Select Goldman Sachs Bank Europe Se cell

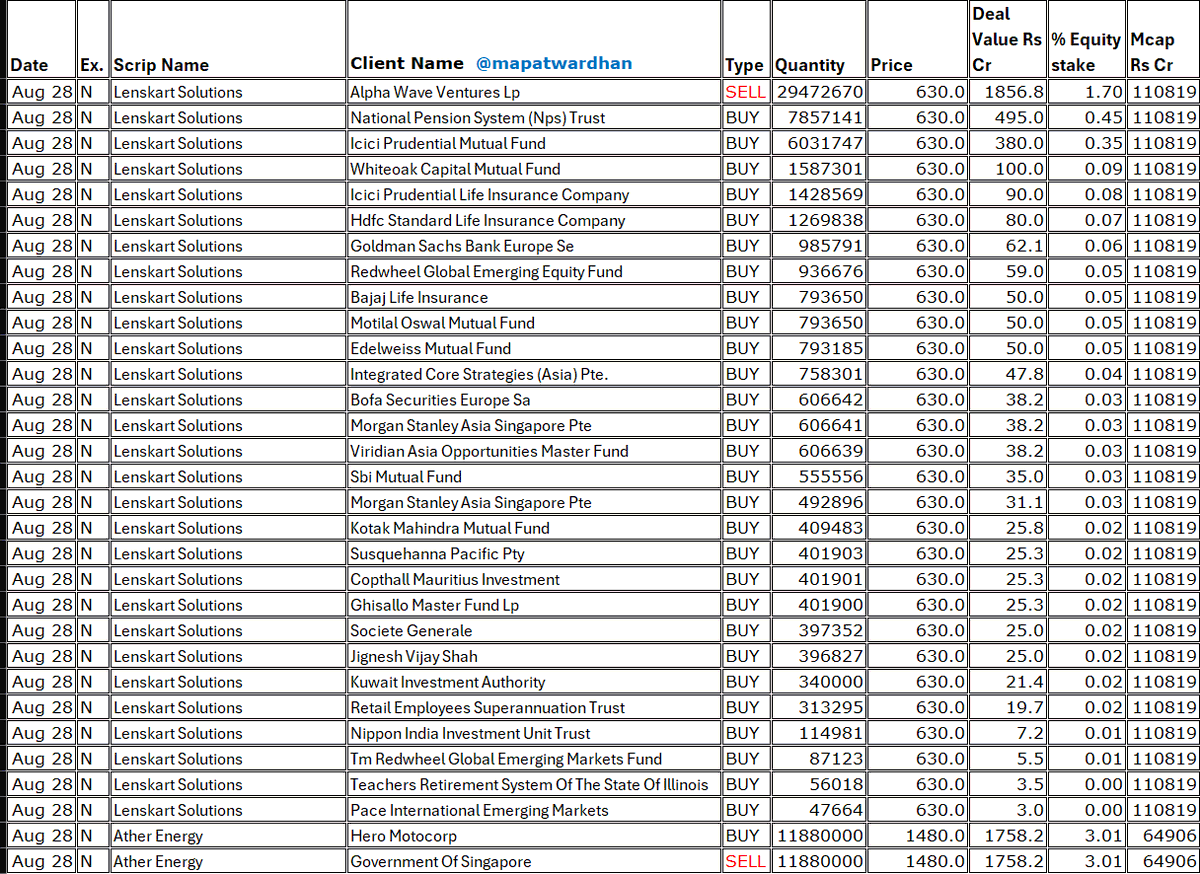[534, 246]
